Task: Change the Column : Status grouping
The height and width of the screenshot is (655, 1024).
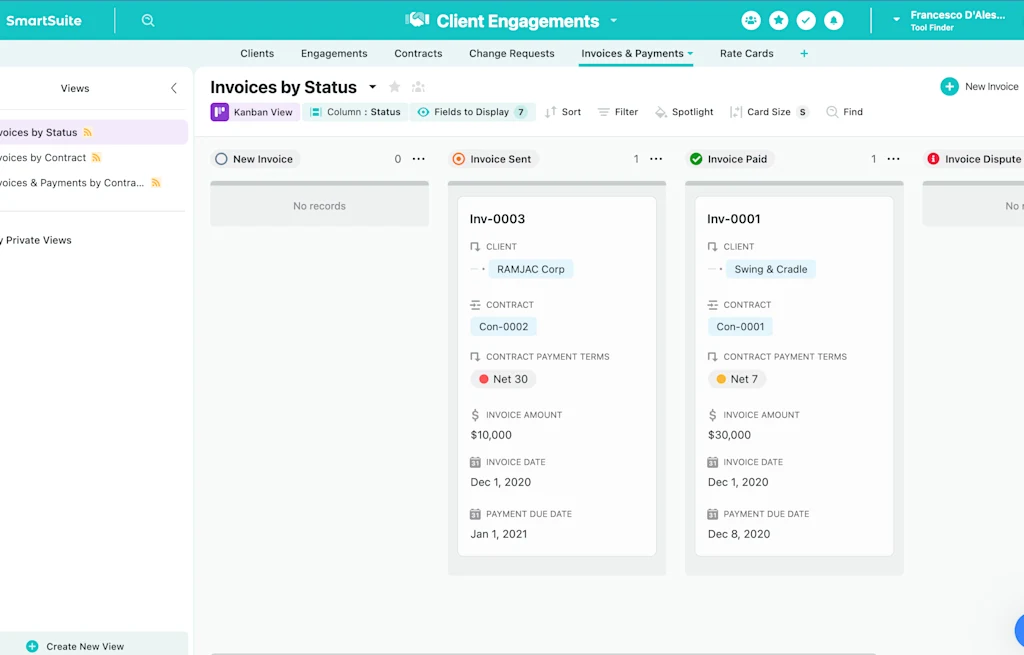Action: pos(355,112)
